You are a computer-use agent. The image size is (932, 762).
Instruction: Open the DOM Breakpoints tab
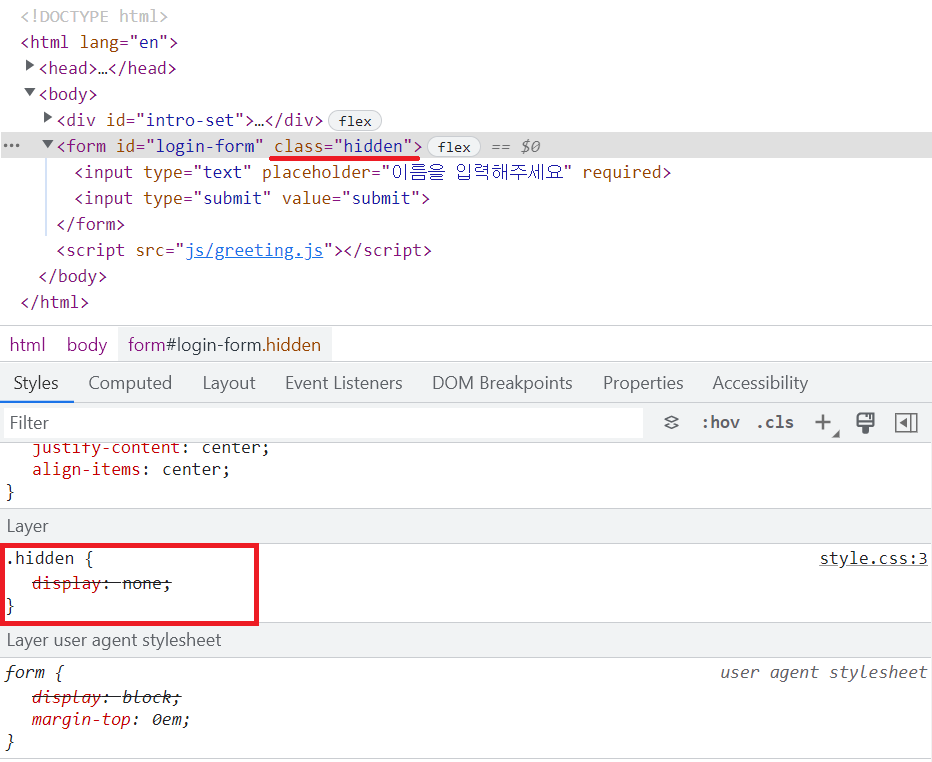tap(502, 383)
